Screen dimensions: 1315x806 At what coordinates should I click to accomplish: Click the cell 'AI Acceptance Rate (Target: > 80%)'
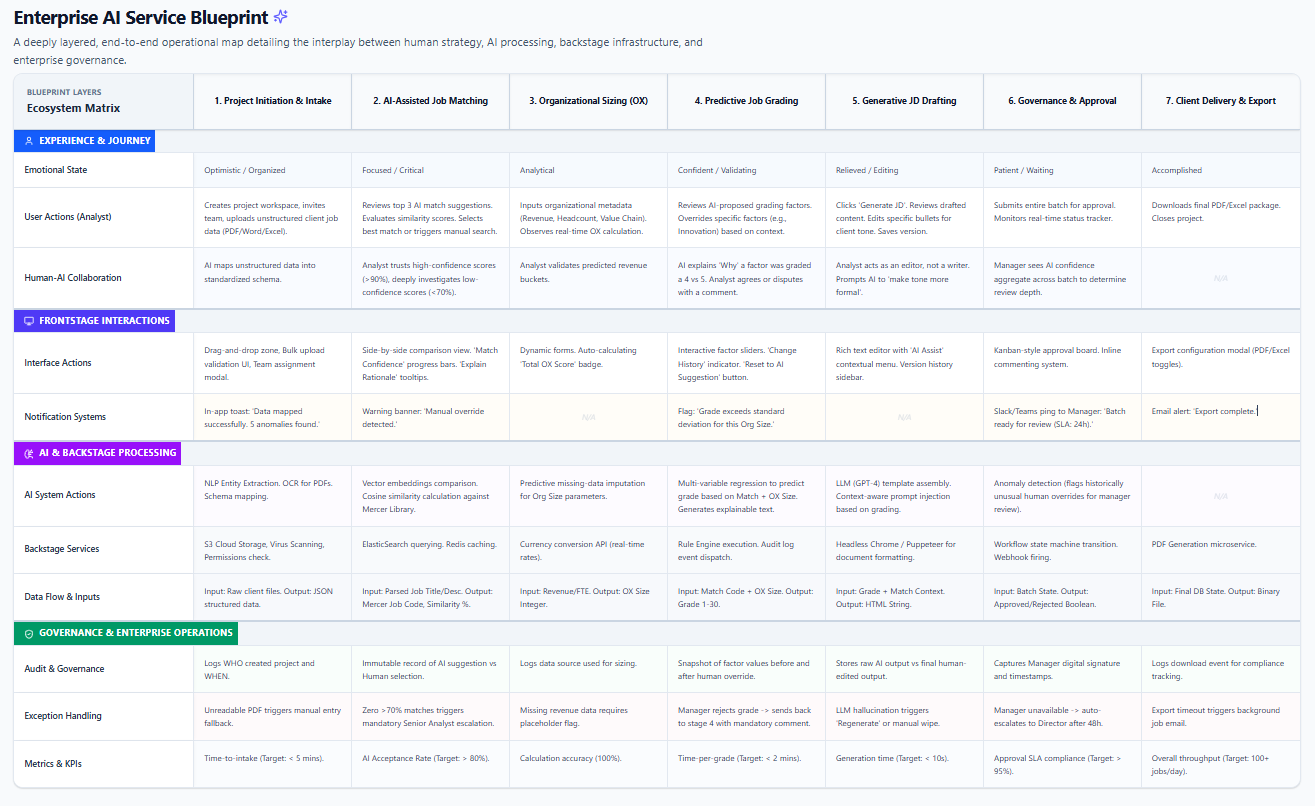coord(430,764)
